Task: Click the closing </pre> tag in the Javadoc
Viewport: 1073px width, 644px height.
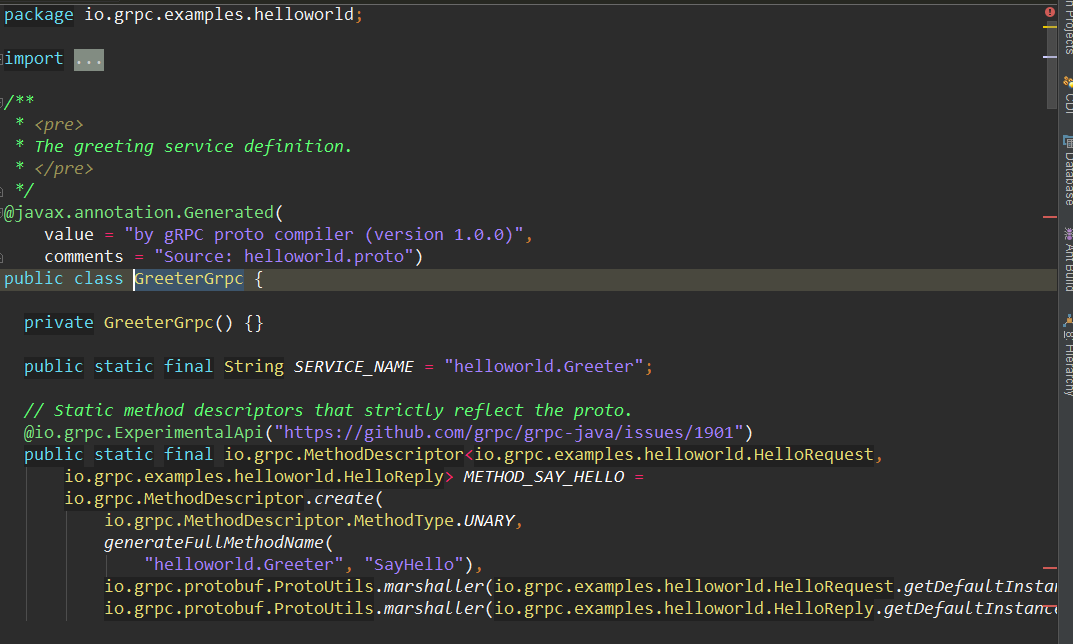Action: point(64,168)
